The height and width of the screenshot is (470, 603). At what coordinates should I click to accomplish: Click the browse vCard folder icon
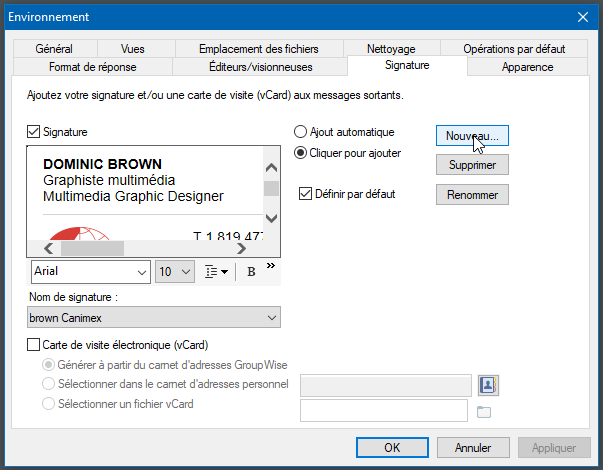485,411
